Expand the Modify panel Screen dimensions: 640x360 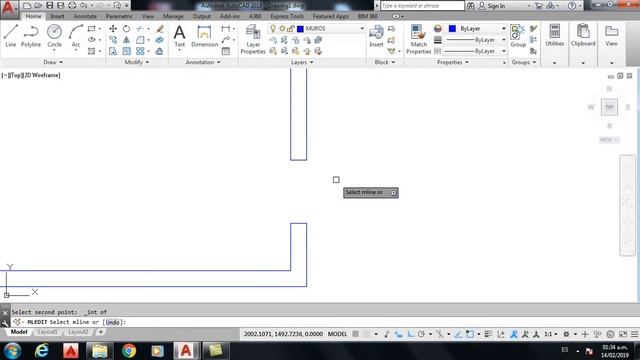137,62
